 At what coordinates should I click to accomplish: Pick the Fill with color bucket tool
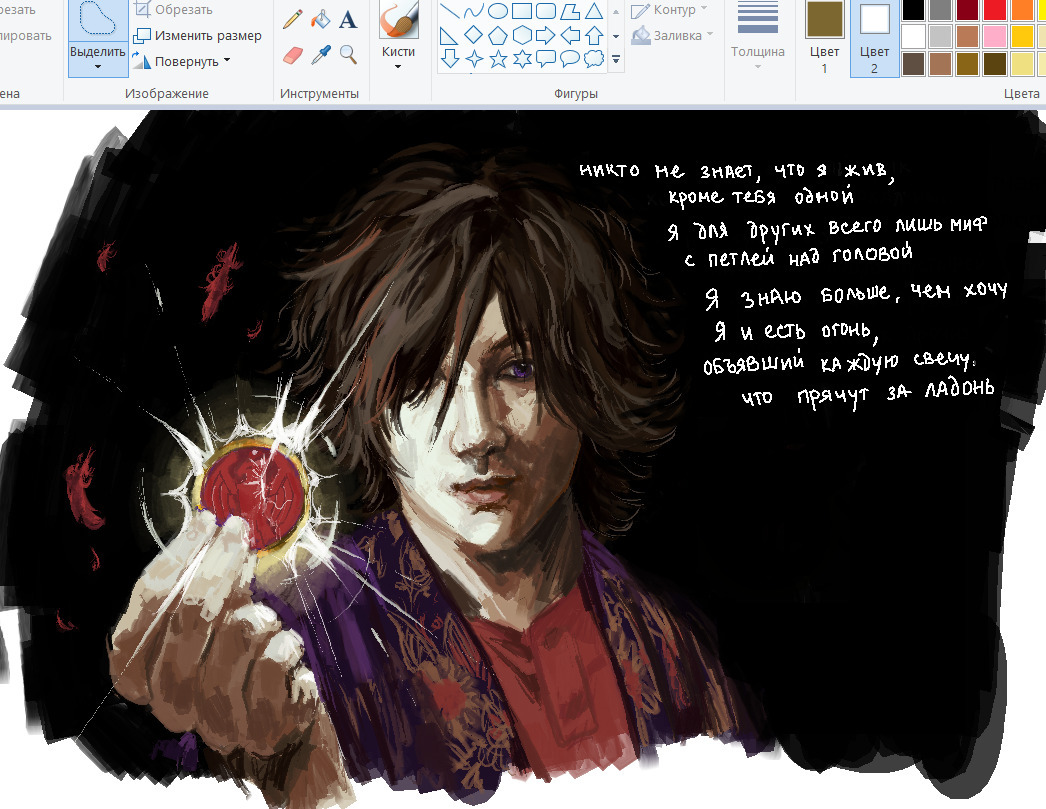pyautogui.click(x=320, y=19)
